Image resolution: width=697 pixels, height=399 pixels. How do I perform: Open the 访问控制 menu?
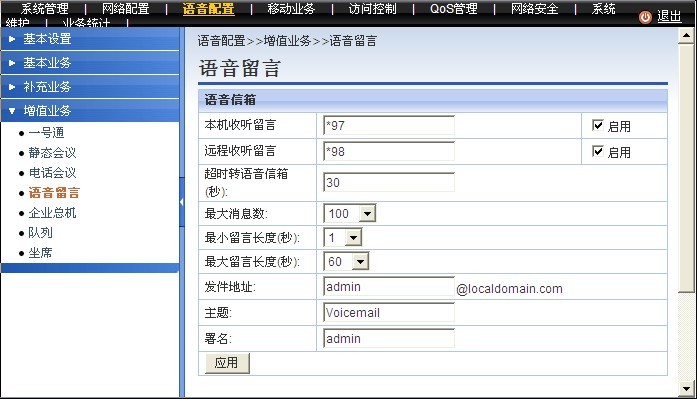pyautogui.click(x=373, y=9)
